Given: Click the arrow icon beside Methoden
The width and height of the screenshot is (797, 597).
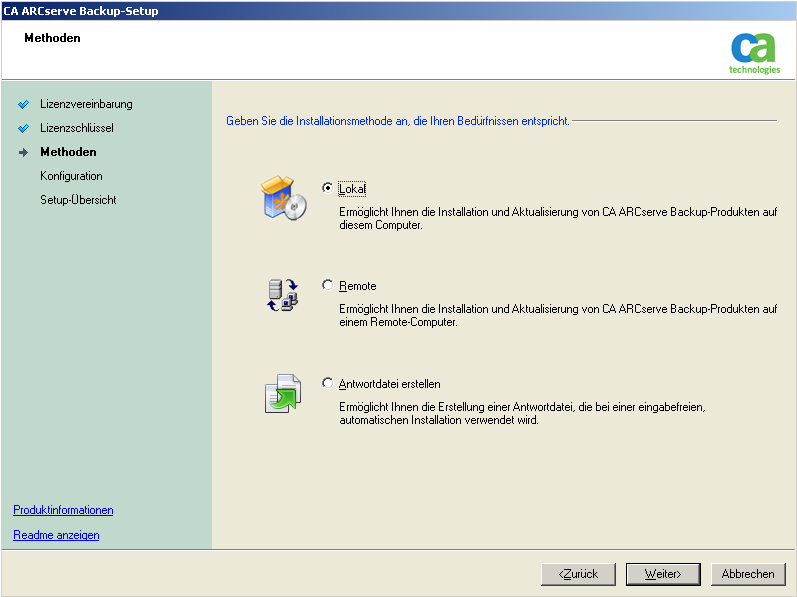Looking at the screenshot, I should click(x=24, y=152).
